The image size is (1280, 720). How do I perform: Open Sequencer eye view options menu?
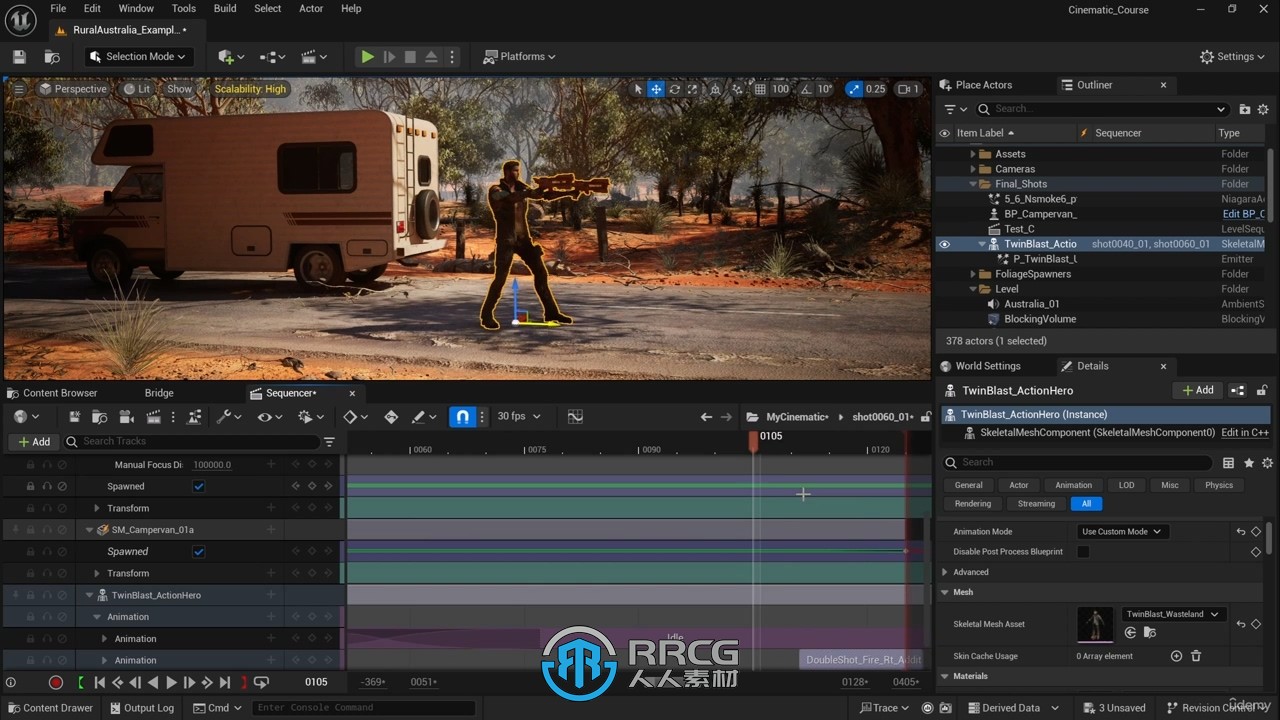pyautogui.click(x=269, y=417)
